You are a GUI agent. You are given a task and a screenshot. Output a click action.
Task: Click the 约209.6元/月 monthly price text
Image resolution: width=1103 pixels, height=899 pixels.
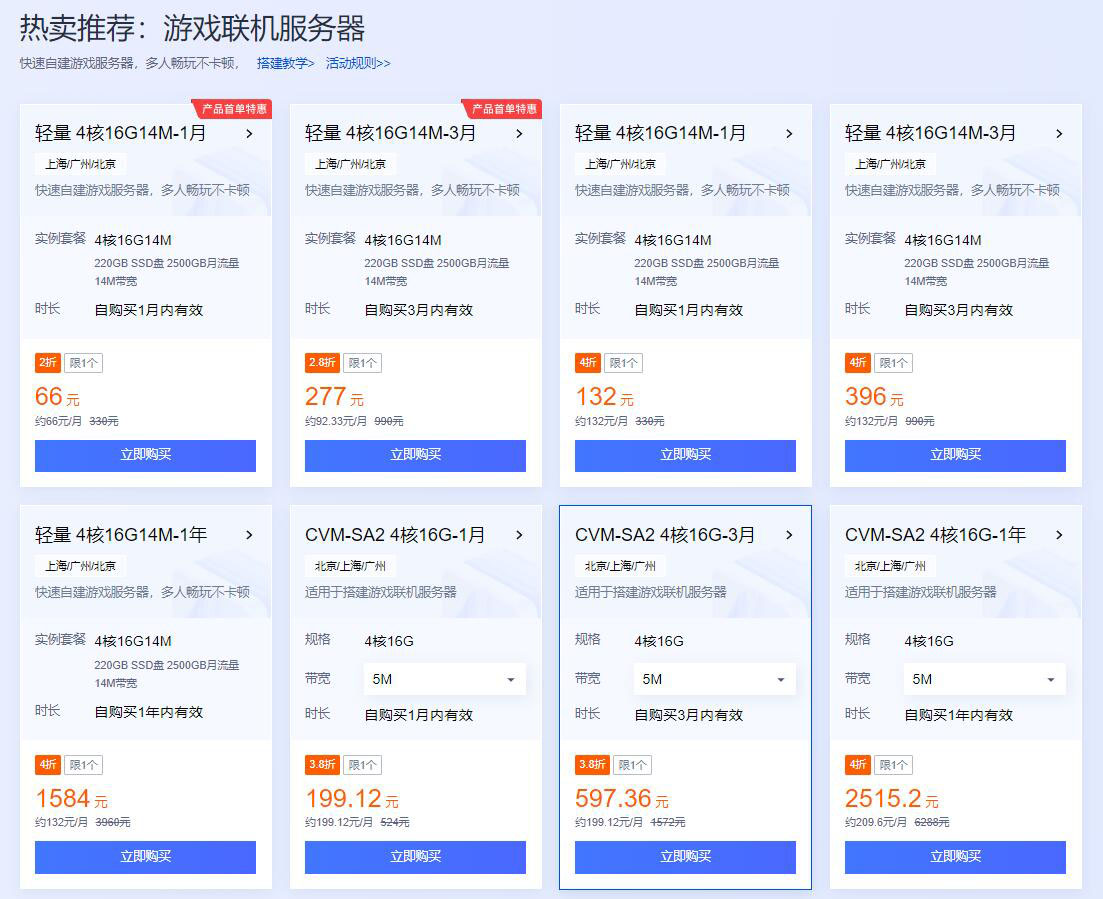click(876, 822)
